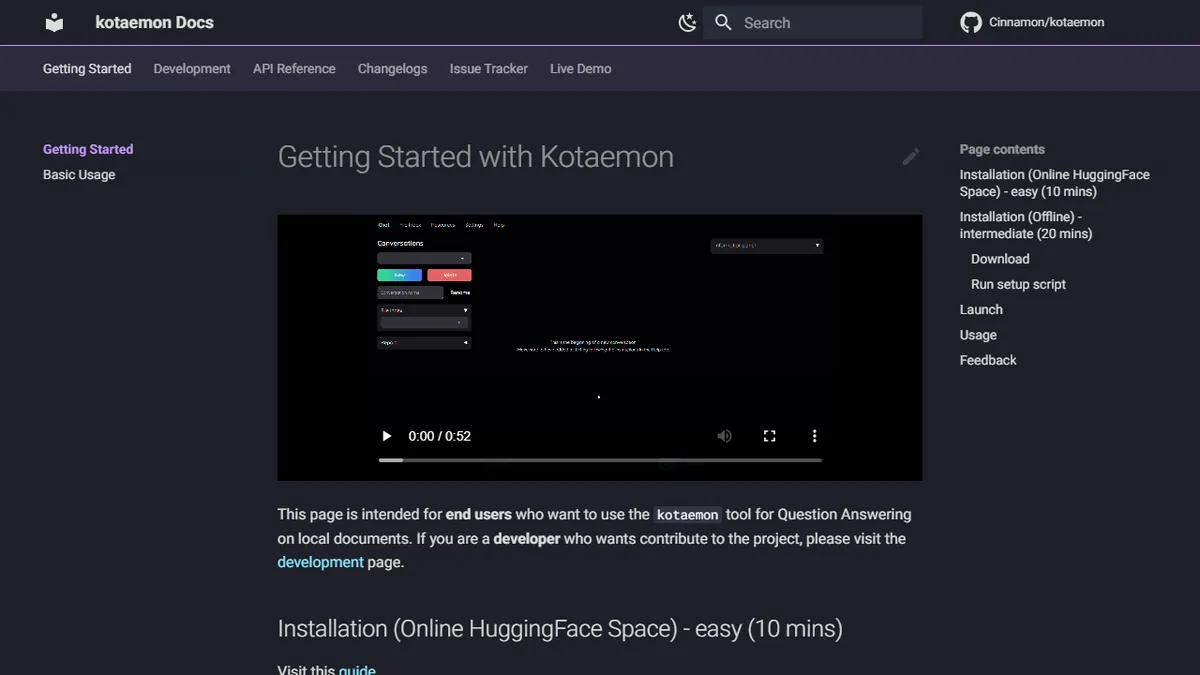Screen dimensions: 1200x675
Task: Click the Search input field
Action: click(x=813, y=22)
